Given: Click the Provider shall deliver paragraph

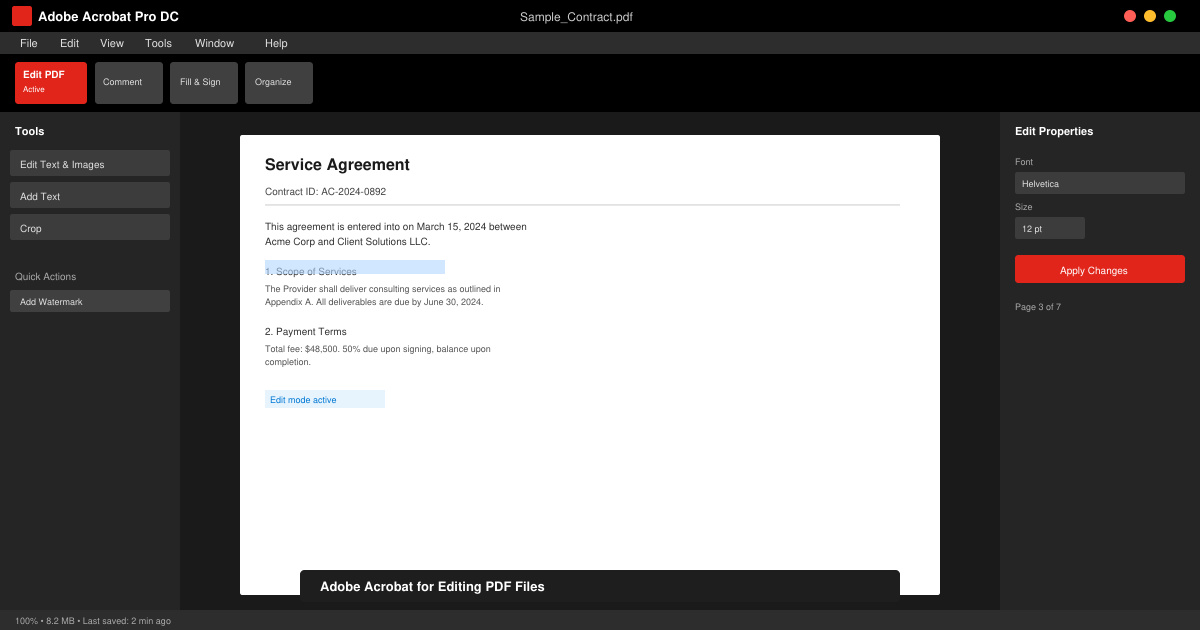Looking at the screenshot, I should click(x=383, y=295).
